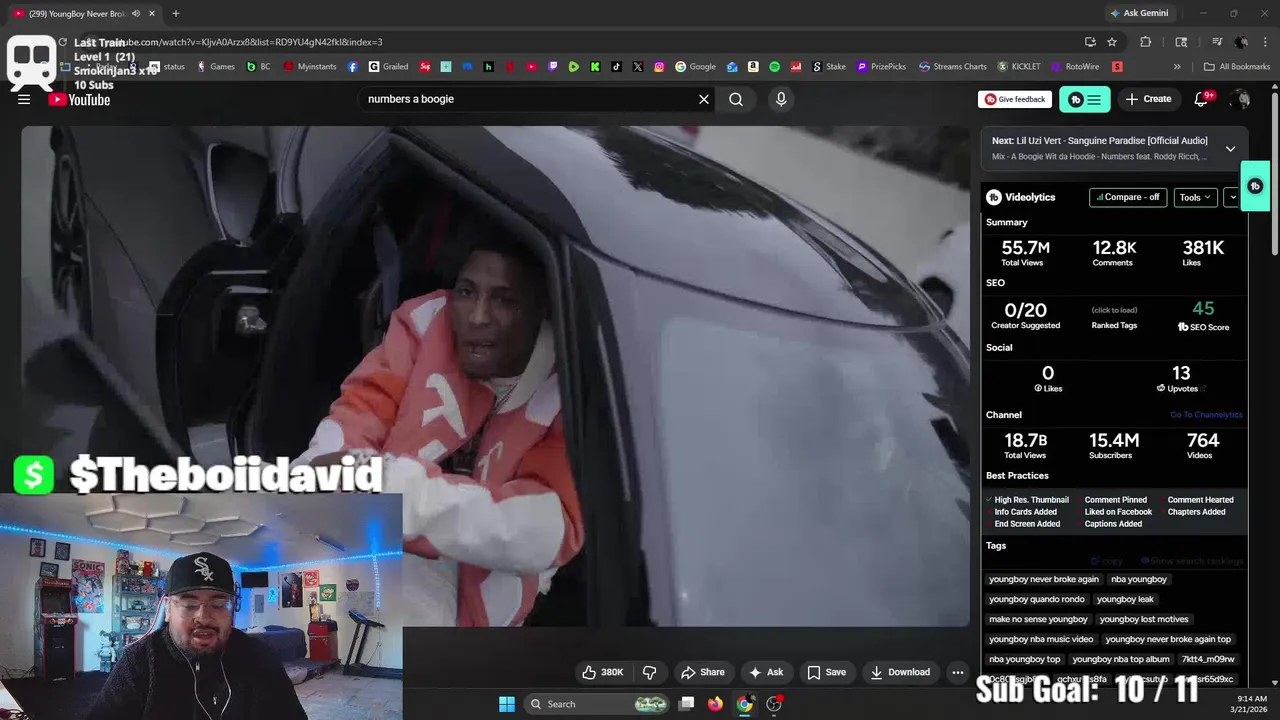Open the Twitch bookmark icon
Viewport: 1280px width, 720px height.
click(553, 67)
